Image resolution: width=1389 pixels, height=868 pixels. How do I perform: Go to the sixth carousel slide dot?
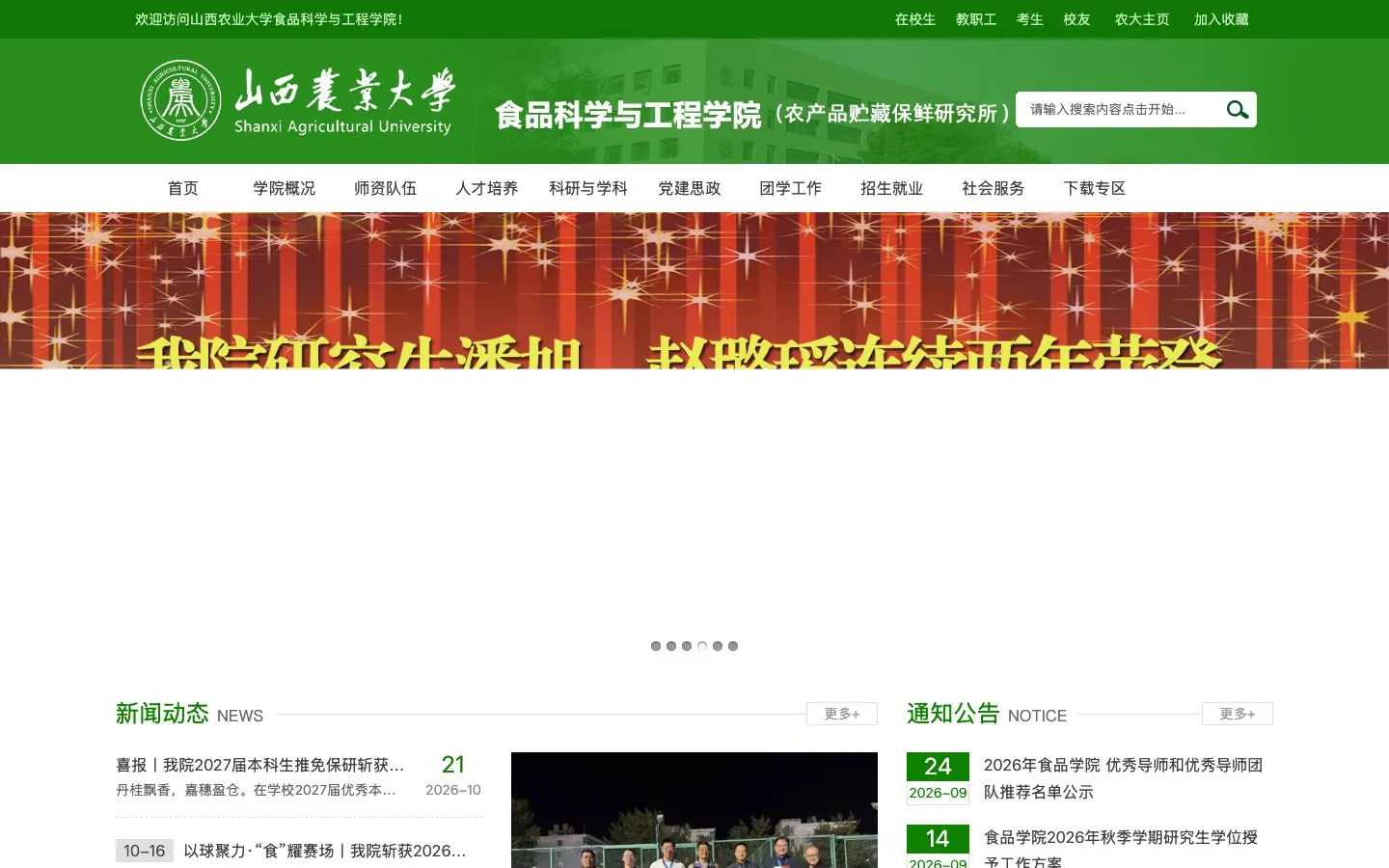(733, 646)
